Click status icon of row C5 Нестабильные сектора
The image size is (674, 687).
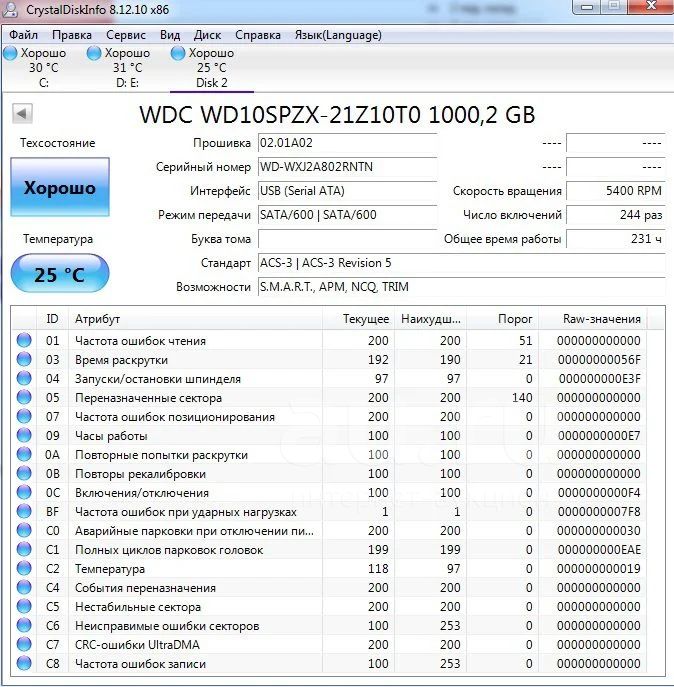pyautogui.click(x=24, y=606)
